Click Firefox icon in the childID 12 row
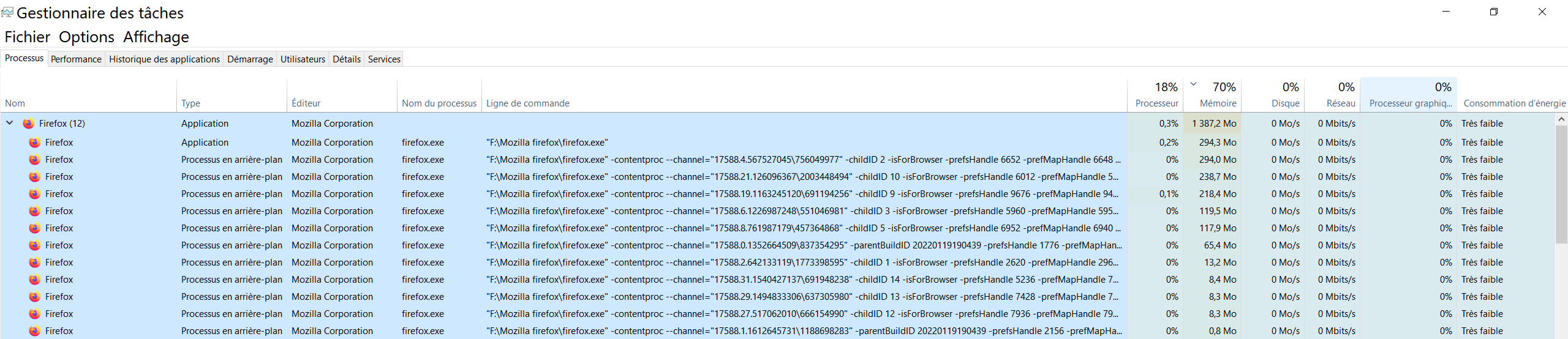Viewport: 1568px width, 339px height. (x=35, y=314)
